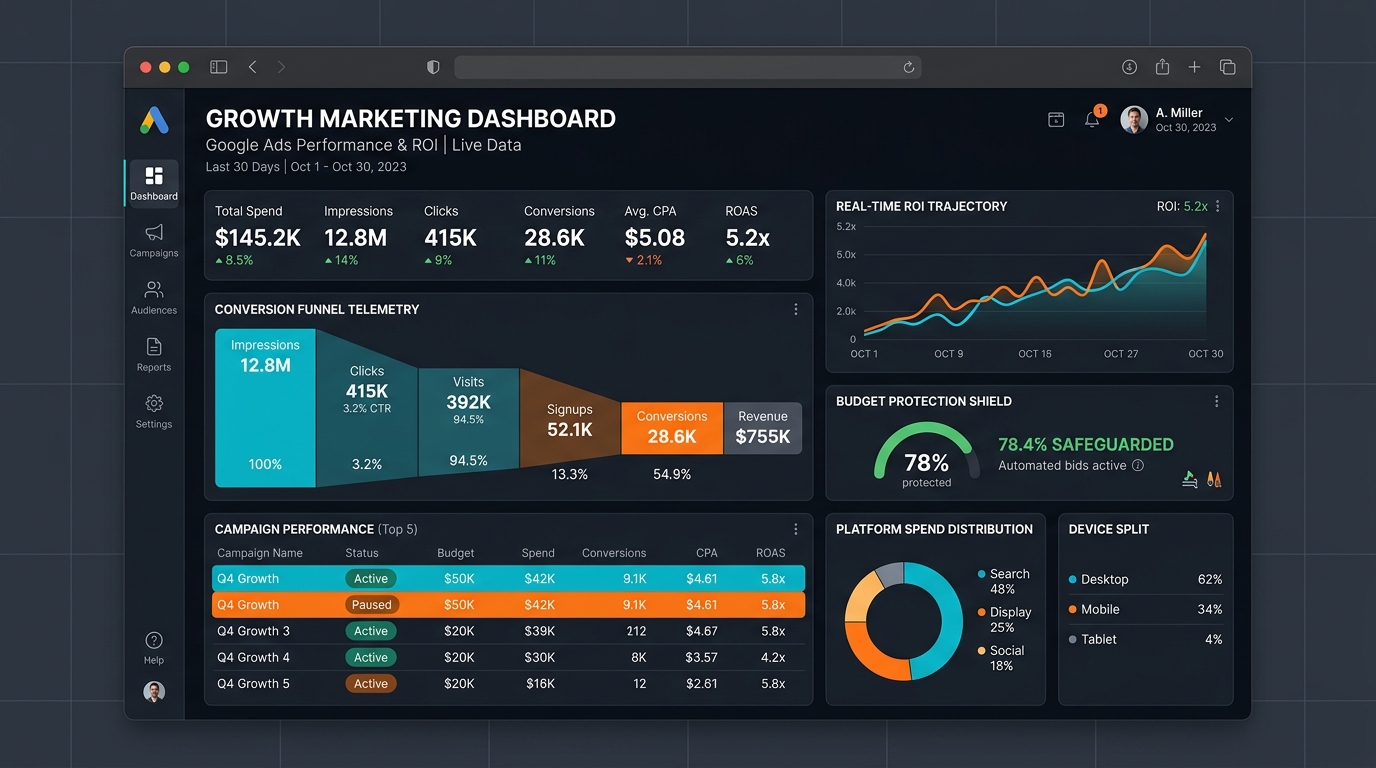Select the orange Conversions 28.6K funnel block
1376x768 pixels.
(672, 428)
